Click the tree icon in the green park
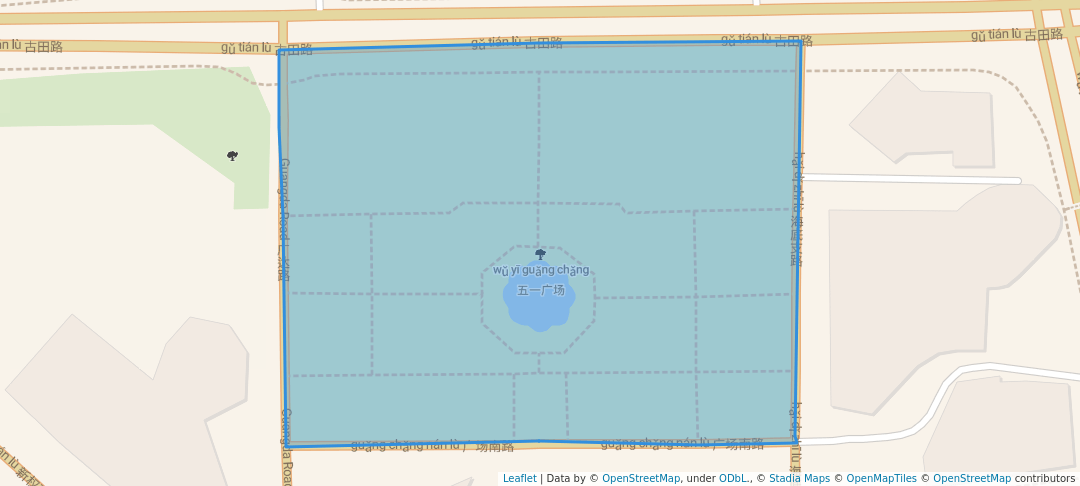 (232, 155)
